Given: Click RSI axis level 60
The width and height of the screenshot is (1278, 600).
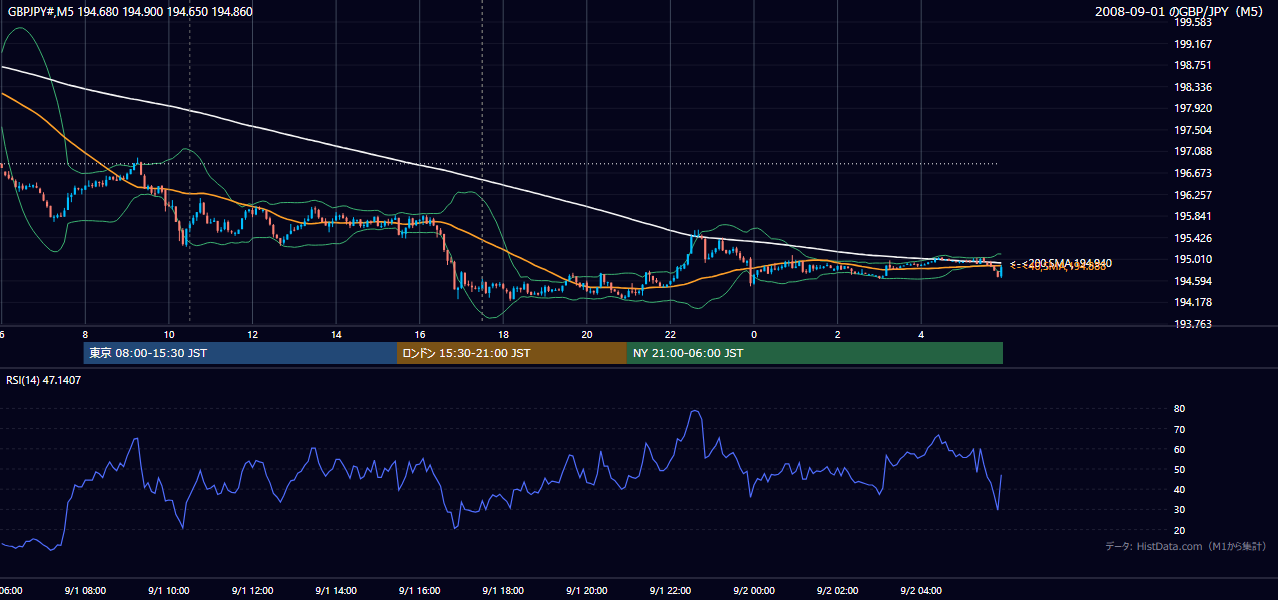Looking at the screenshot, I should tap(1179, 449).
